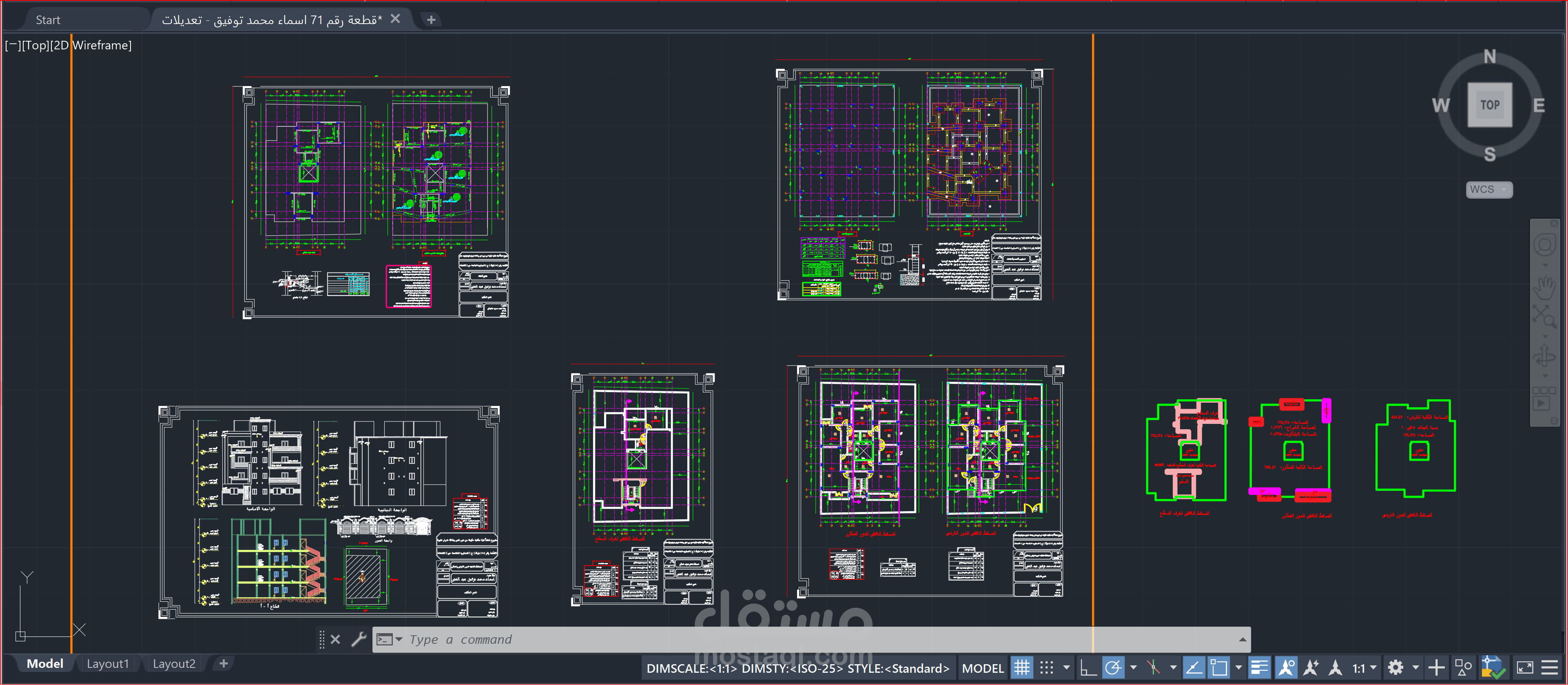Add a new layout with plus
This screenshot has height=685, width=1568.
pyautogui.click(x=224, y=663)
